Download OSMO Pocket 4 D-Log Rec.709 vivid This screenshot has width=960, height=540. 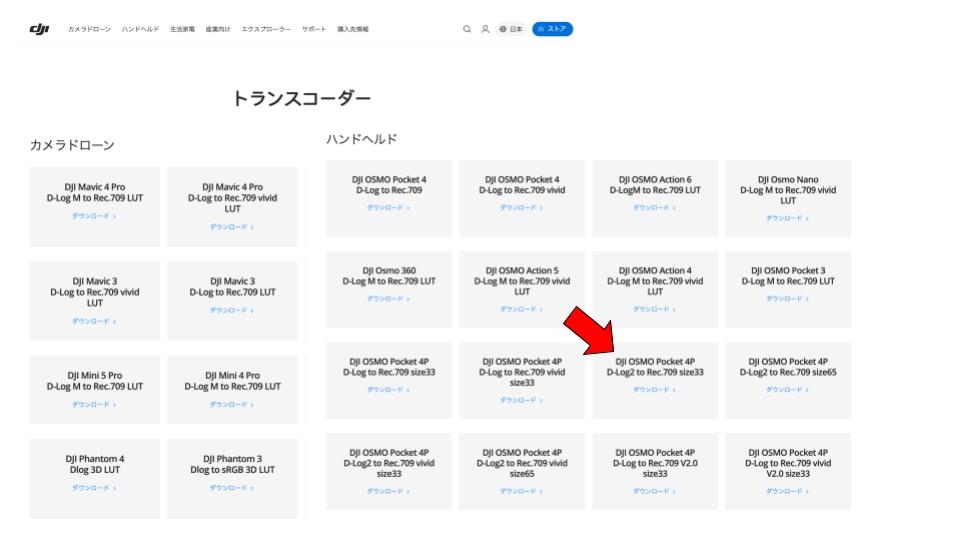(522, 208)
